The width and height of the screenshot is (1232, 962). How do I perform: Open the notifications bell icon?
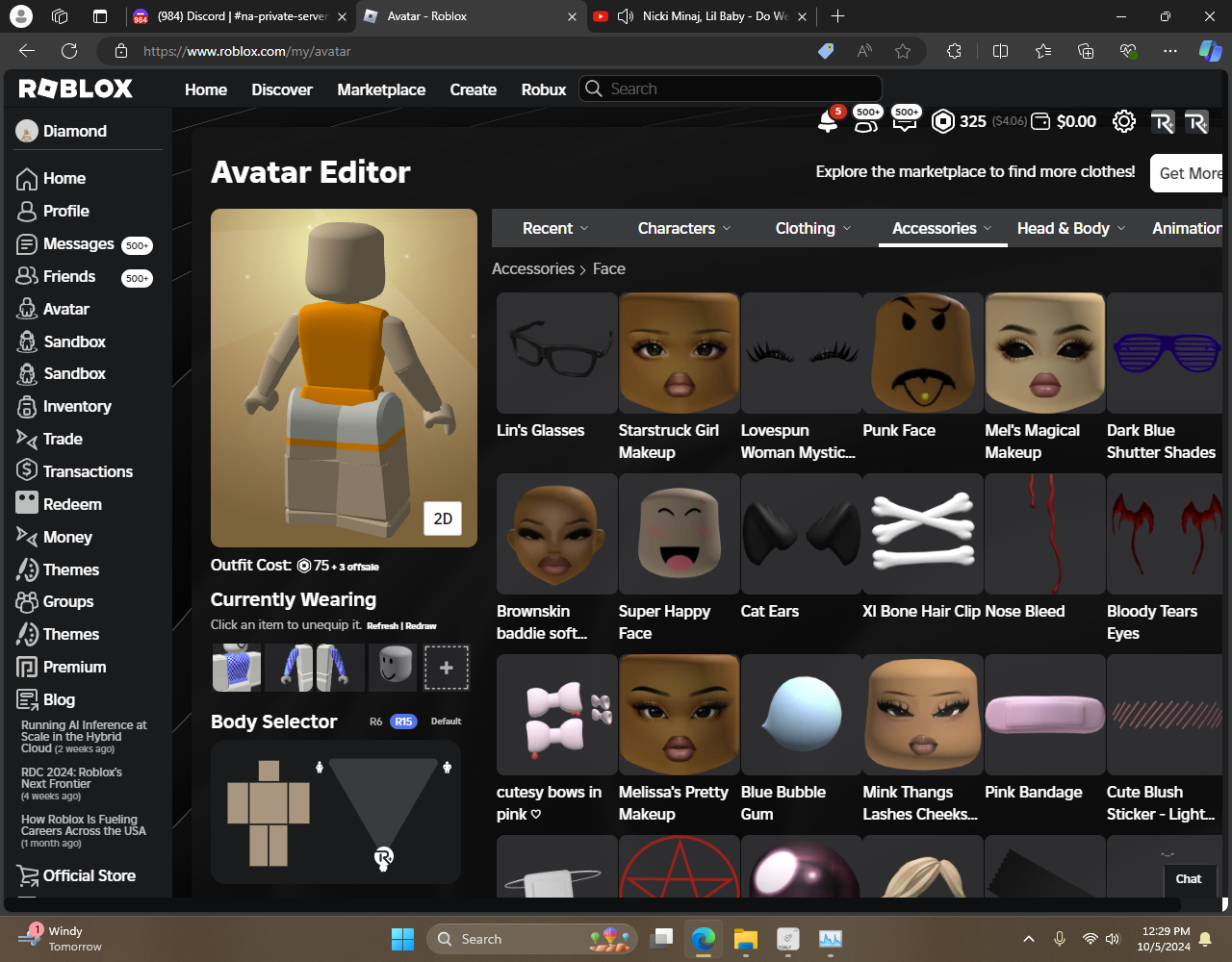[827, 121]
